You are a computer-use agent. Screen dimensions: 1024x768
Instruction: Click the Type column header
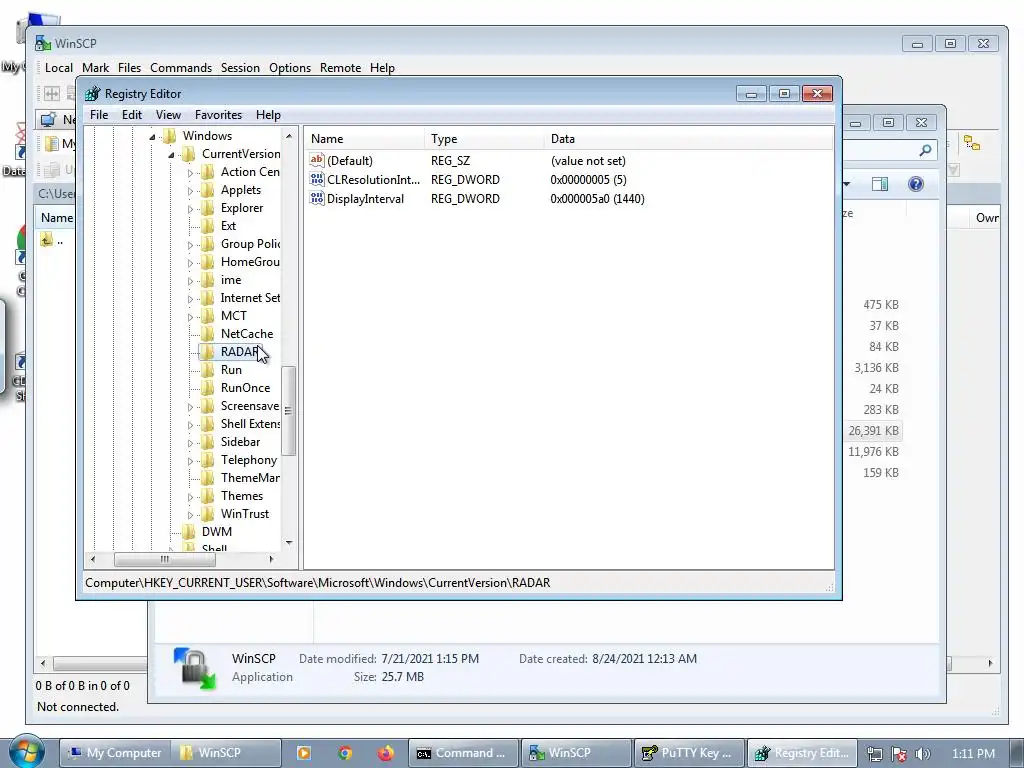[x=484, y=139]
